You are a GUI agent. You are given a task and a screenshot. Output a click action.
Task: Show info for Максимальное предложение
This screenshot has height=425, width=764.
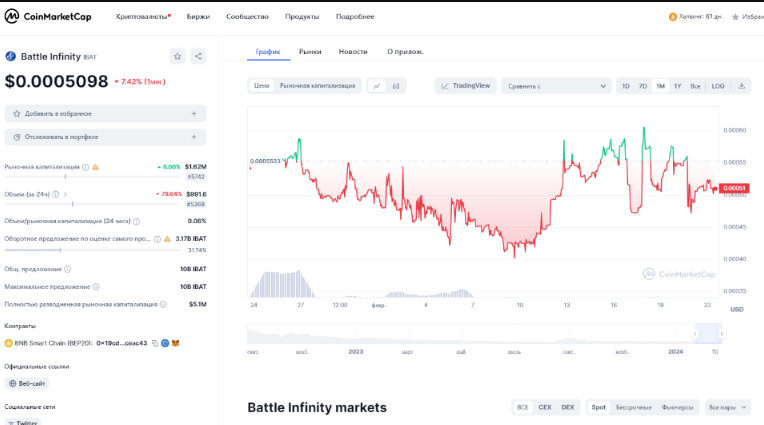(96, 287)
